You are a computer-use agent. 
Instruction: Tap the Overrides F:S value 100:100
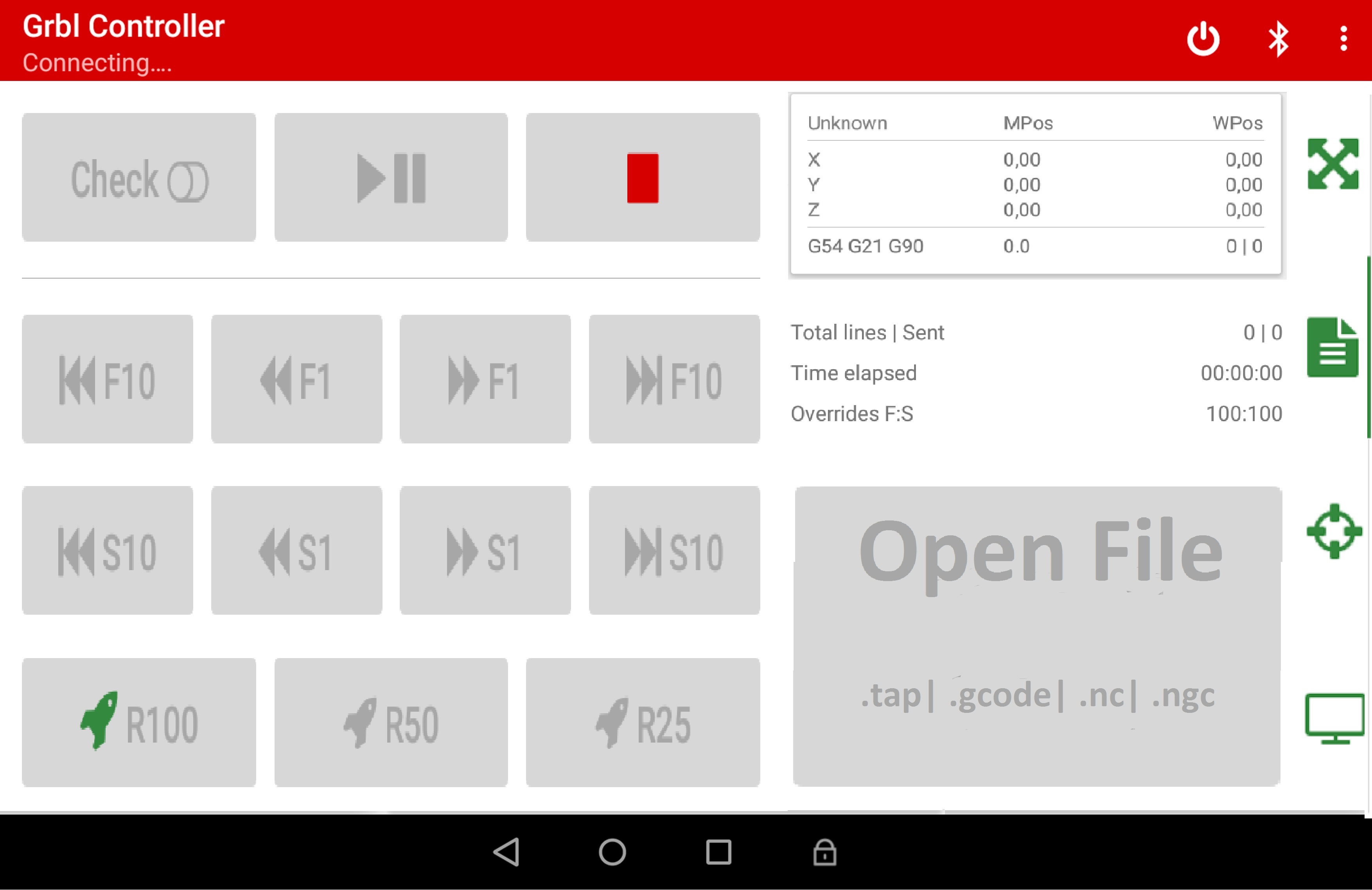(x=1244, y=414)
